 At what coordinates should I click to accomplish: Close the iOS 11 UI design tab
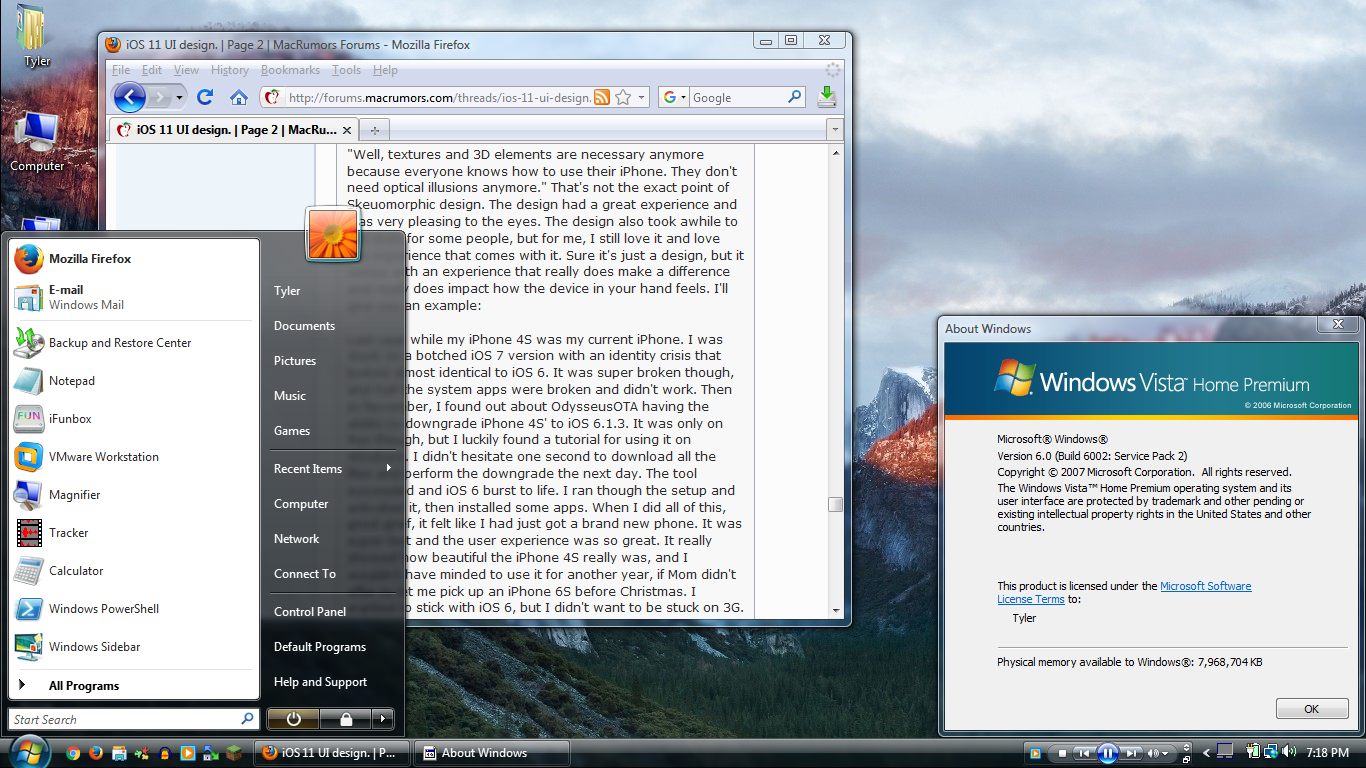347,130
